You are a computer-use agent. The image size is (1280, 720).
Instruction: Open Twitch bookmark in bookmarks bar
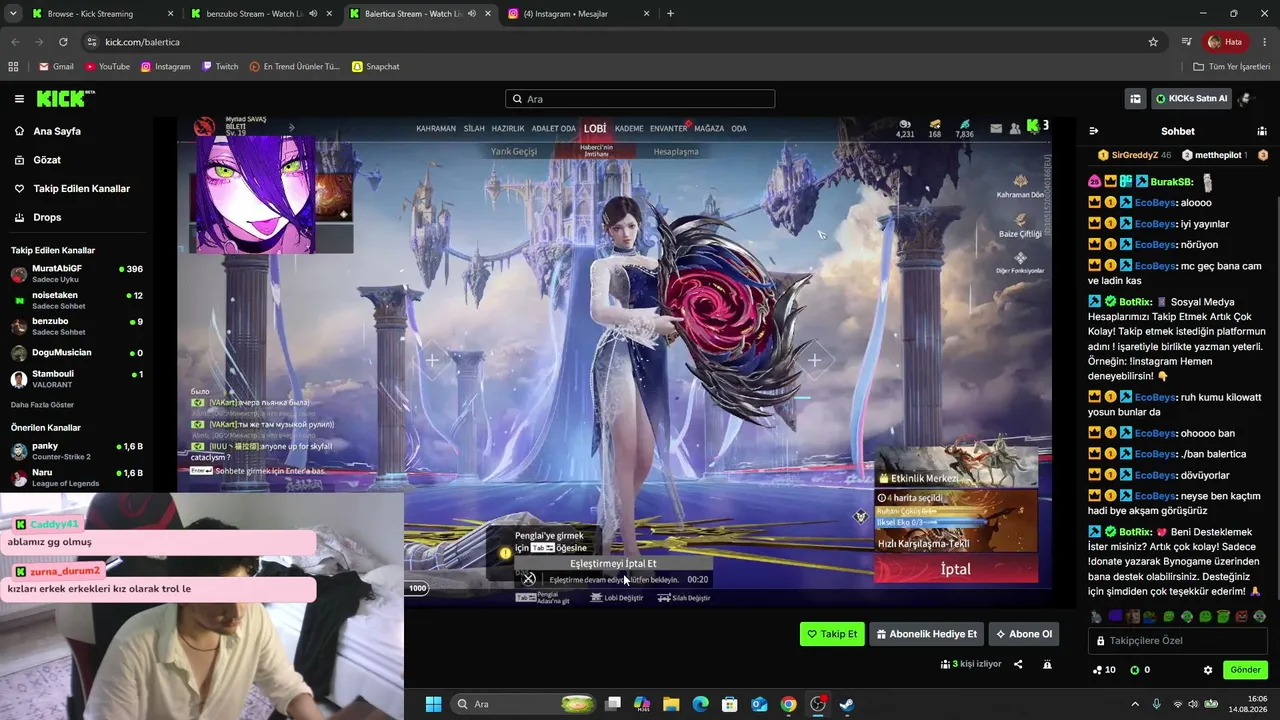click(220, 67)
